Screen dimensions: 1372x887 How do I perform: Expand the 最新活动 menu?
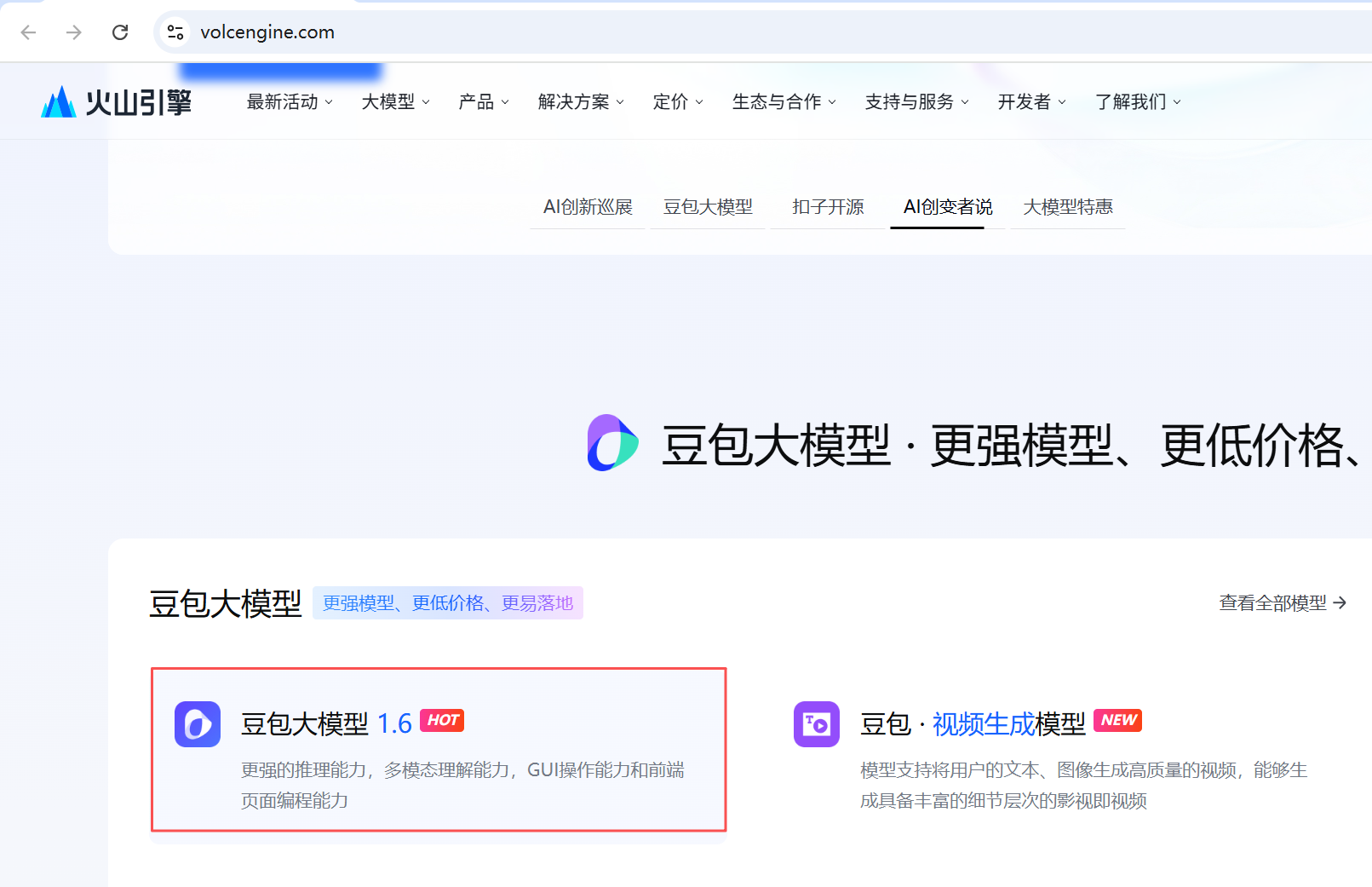(290, 102)
